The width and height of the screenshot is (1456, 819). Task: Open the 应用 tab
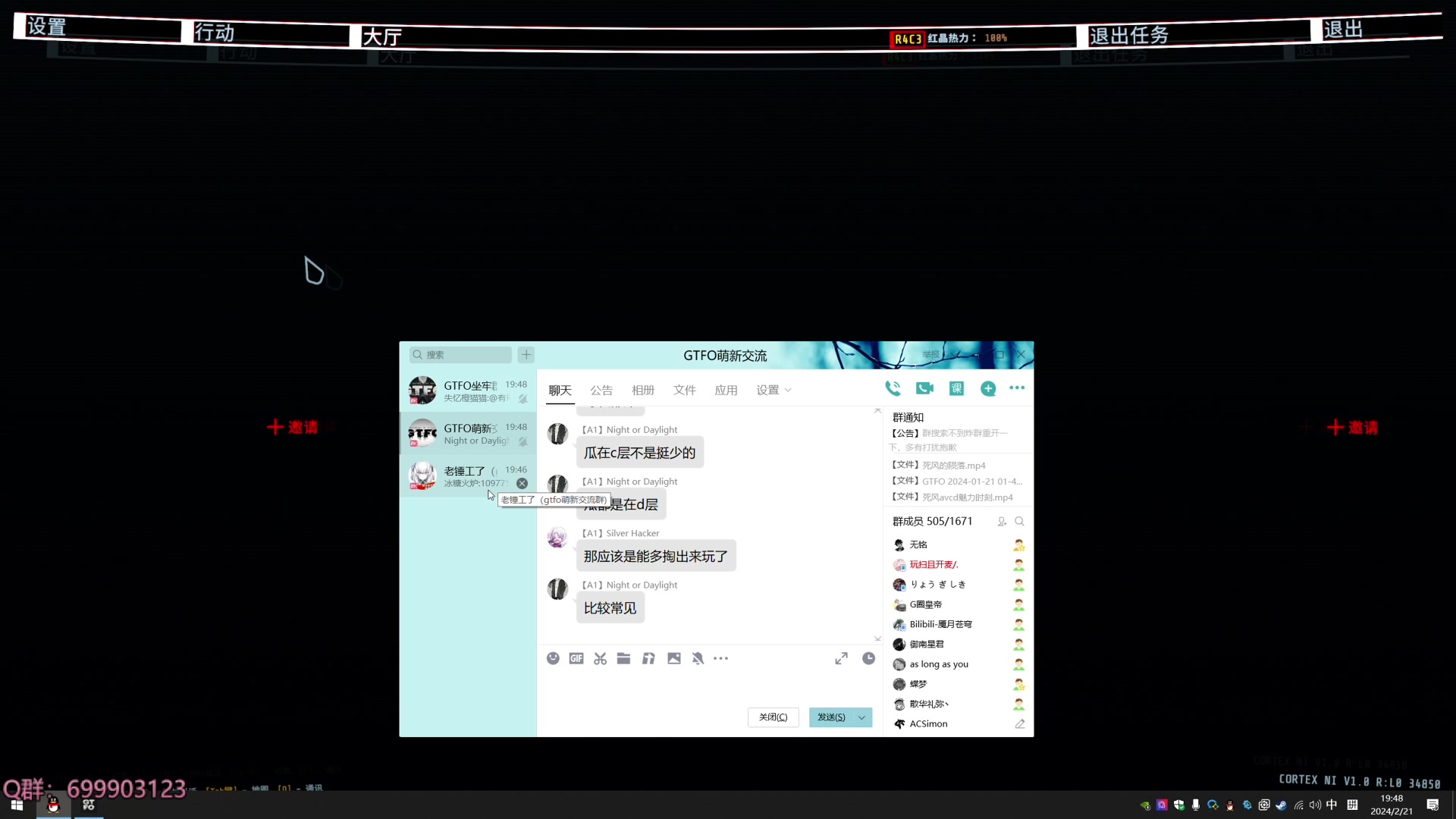click(726, 390)
